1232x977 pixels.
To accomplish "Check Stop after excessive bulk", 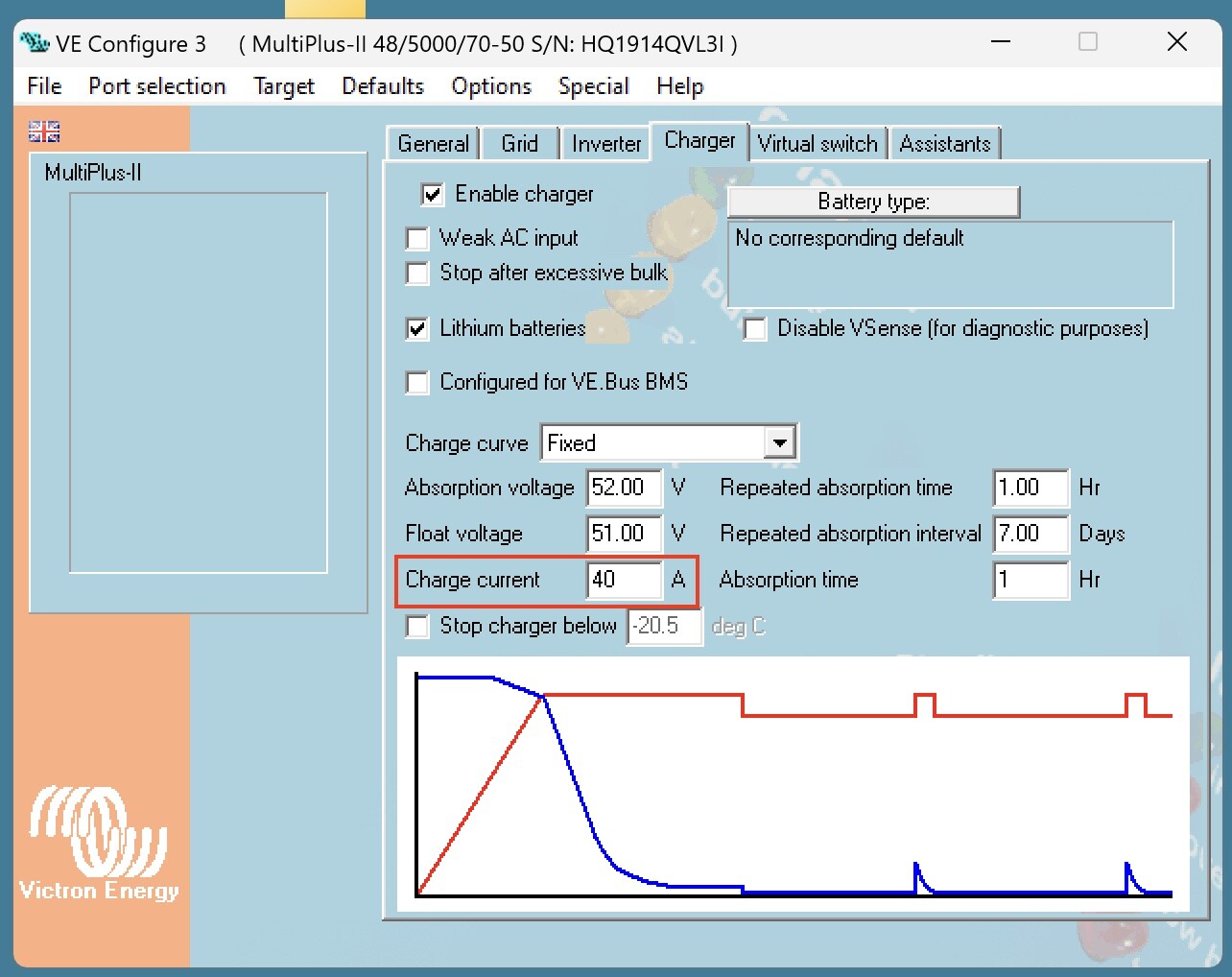I will pyautogui.click(x=417, y=274).
